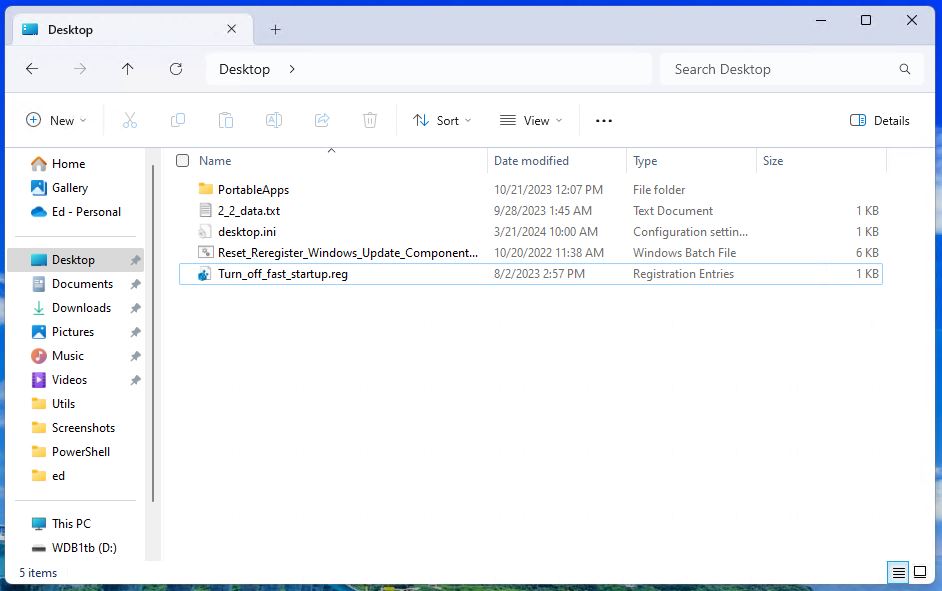Screen dimensions: 942x591
Task: Open the New dropdown menu
Action: click(56, 120)
